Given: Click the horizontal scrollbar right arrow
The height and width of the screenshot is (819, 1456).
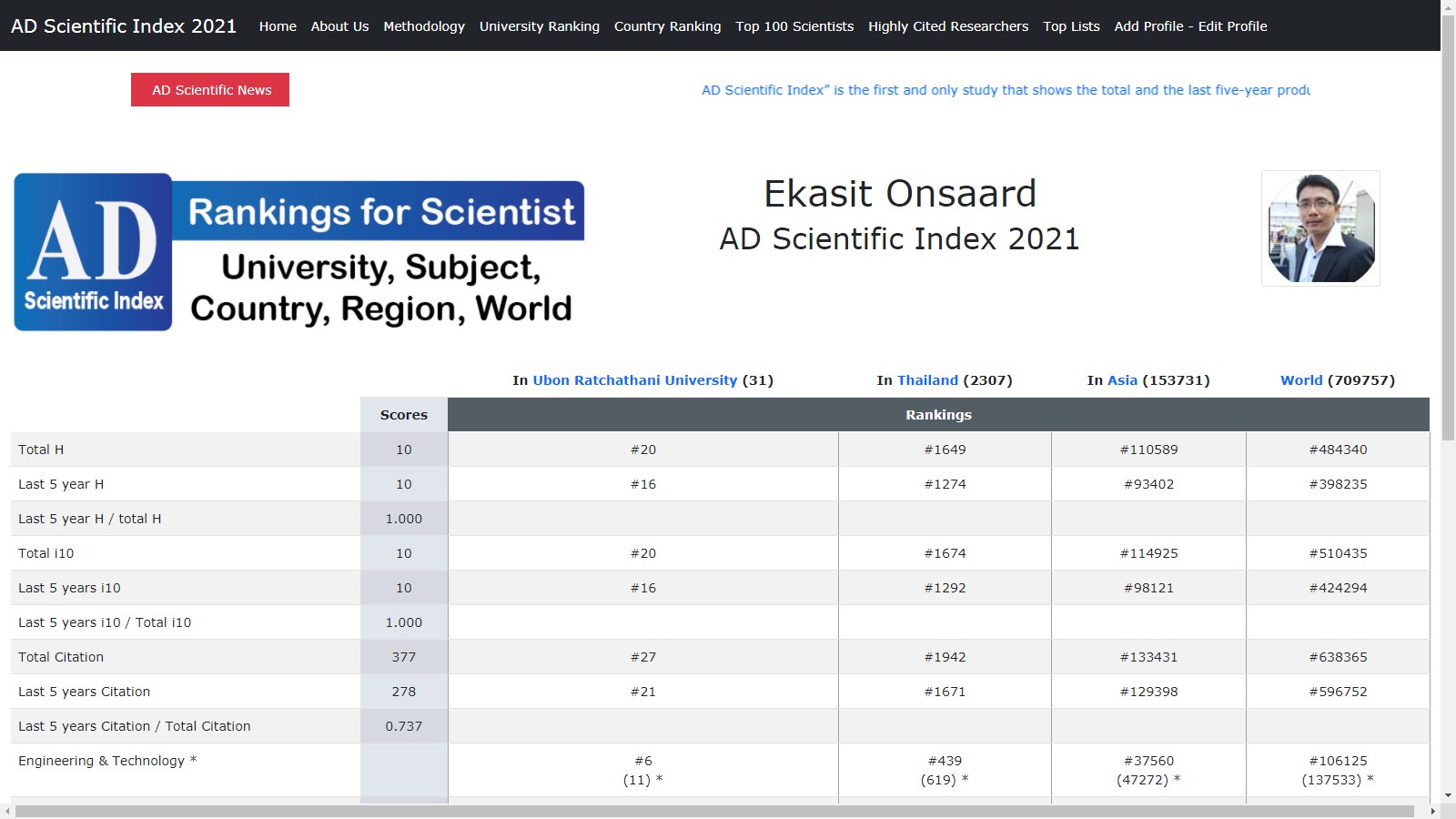Looking at the screenshot, I should click(1433, 811).
